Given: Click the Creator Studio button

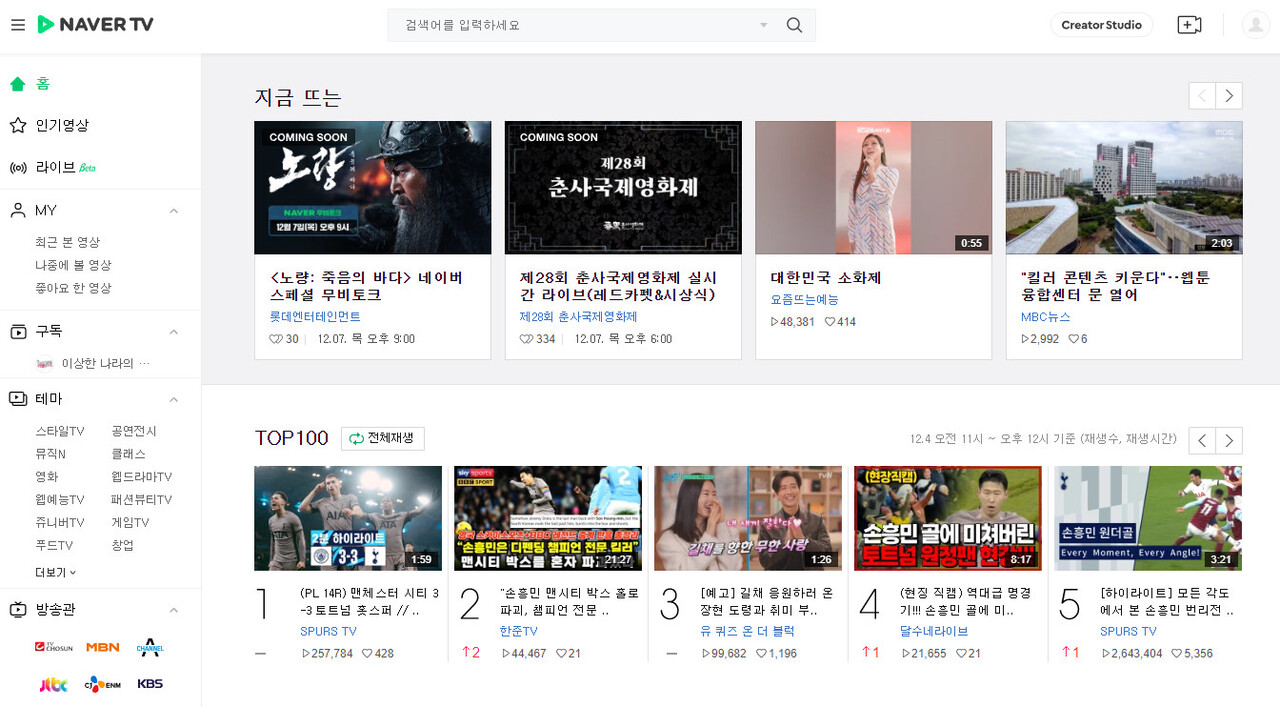Looking at the screenshot, I should [1101, 25].
